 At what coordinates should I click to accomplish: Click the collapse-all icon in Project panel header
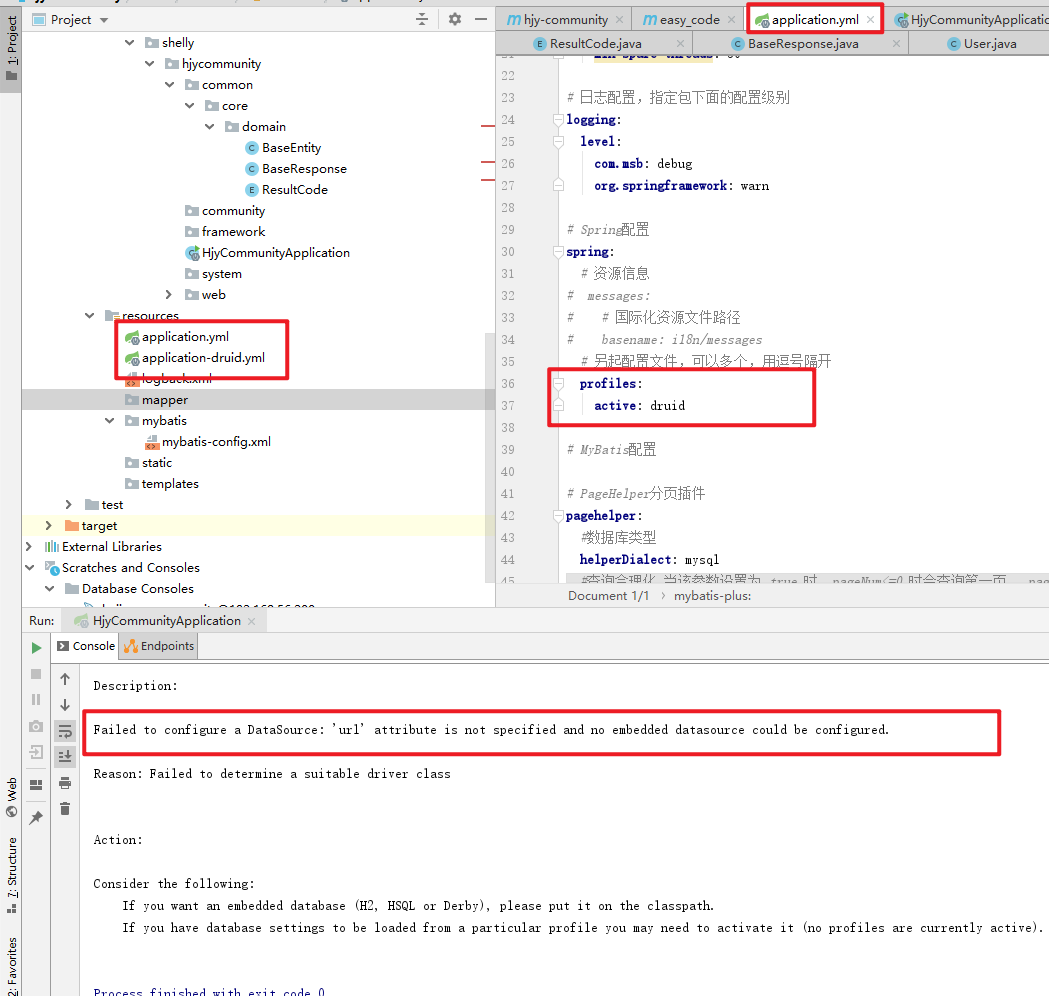[422, 19]
